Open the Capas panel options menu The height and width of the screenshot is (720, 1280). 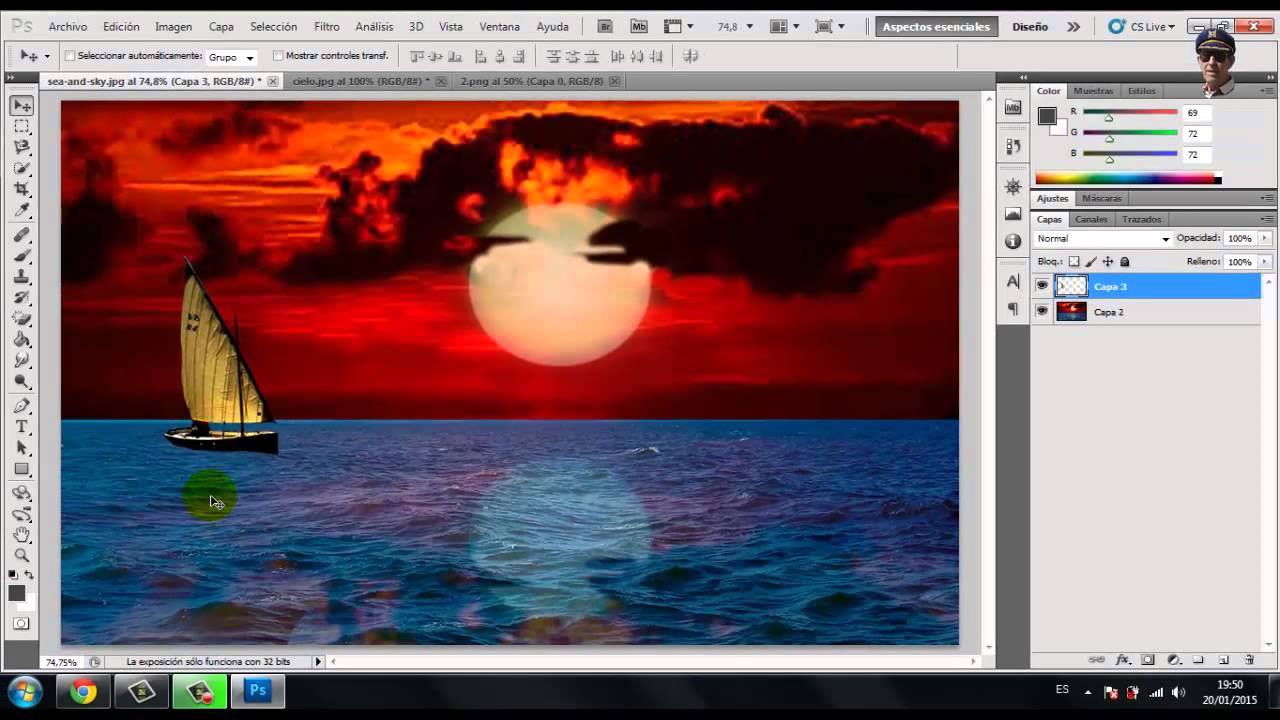tap(1267, 219)
